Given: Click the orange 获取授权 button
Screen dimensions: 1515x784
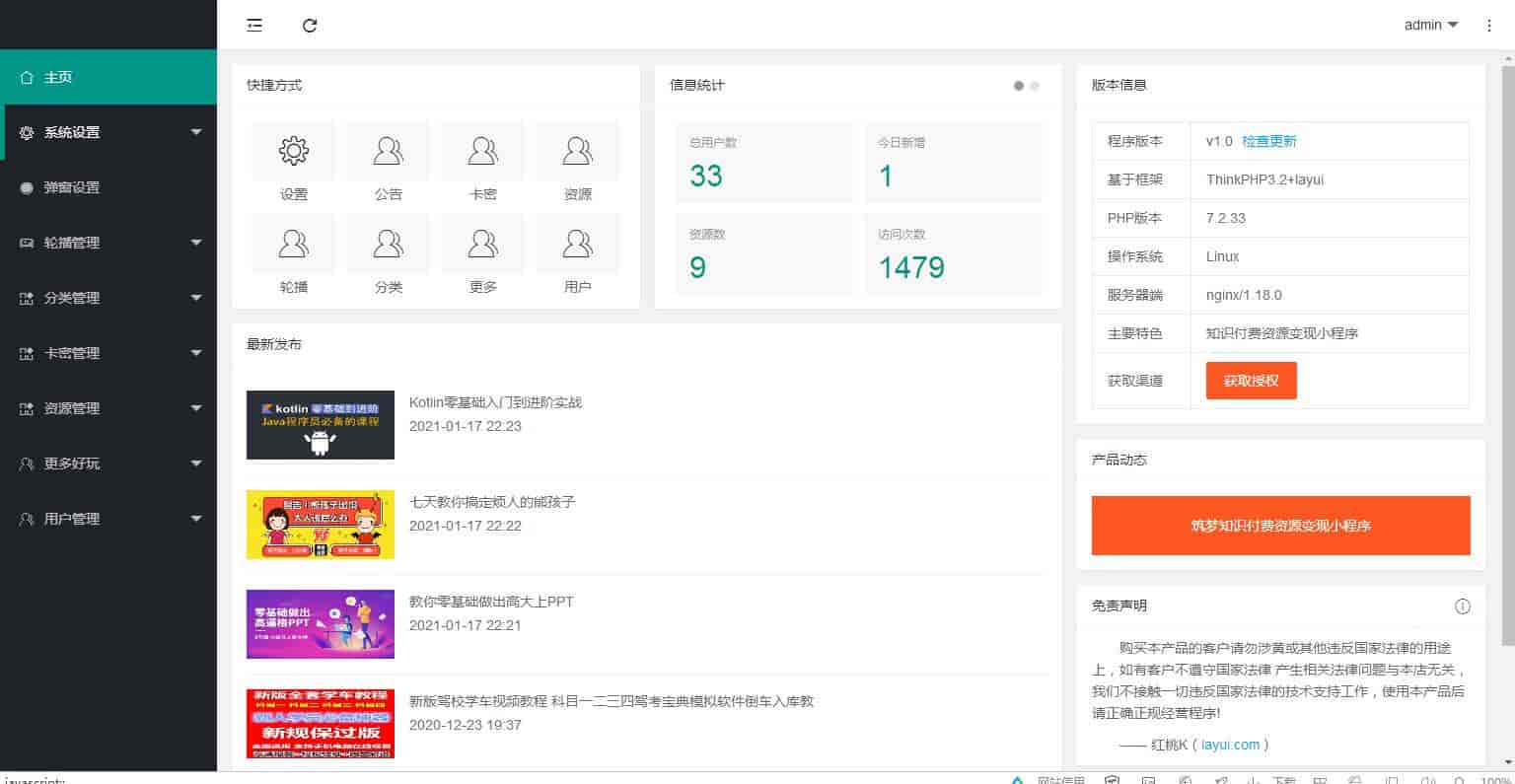Looking at the screenshot, I should pos(1251,381).
